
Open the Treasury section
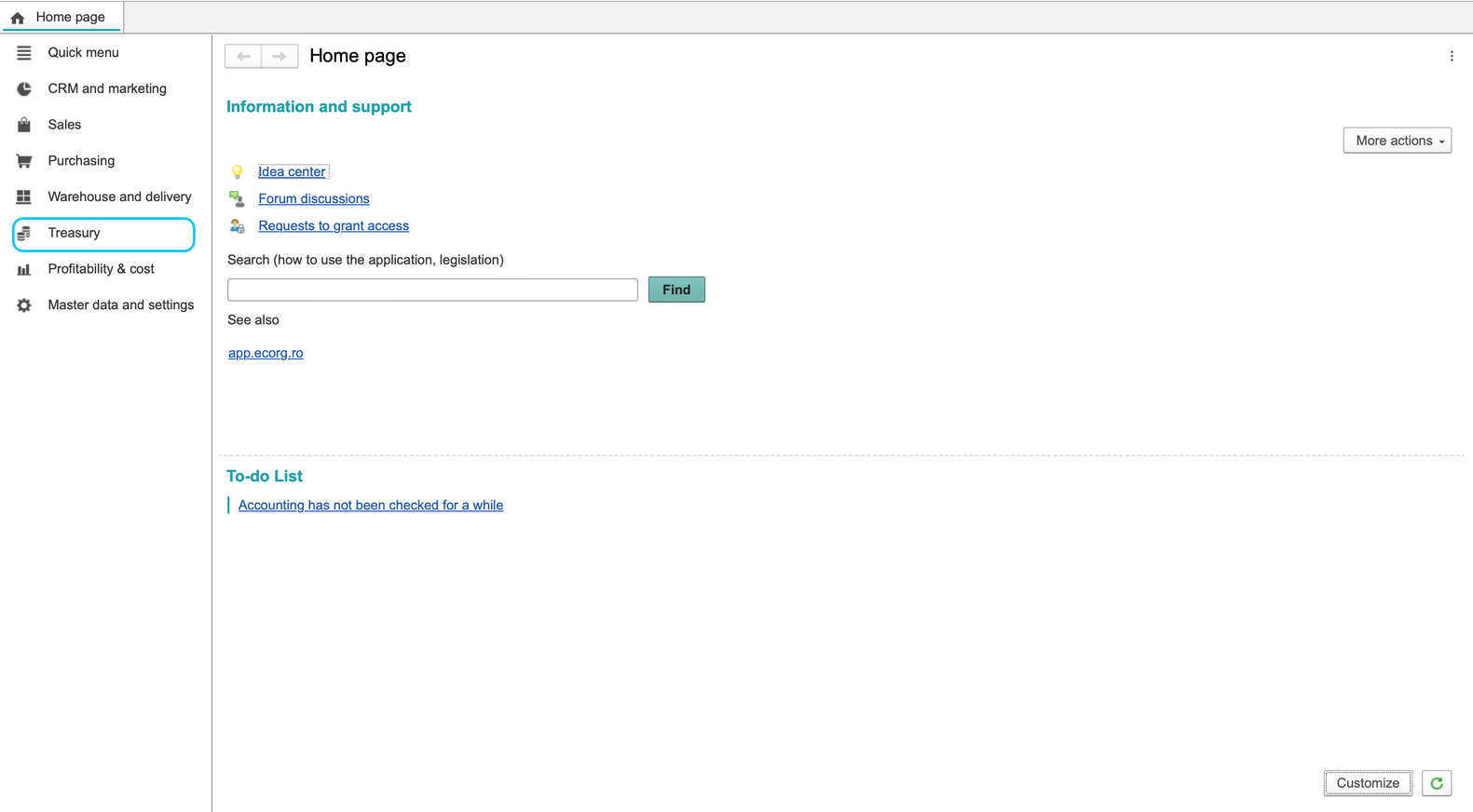click(x=103, y=234)
